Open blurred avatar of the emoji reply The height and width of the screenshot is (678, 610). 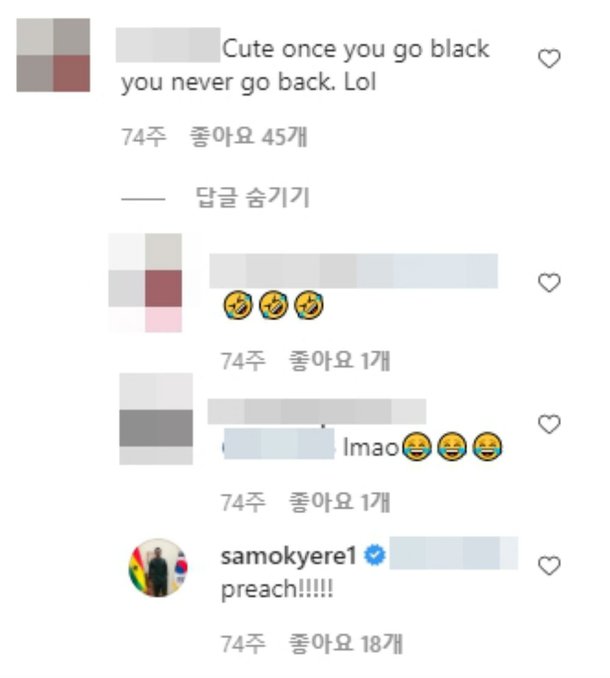coord(145,283)
